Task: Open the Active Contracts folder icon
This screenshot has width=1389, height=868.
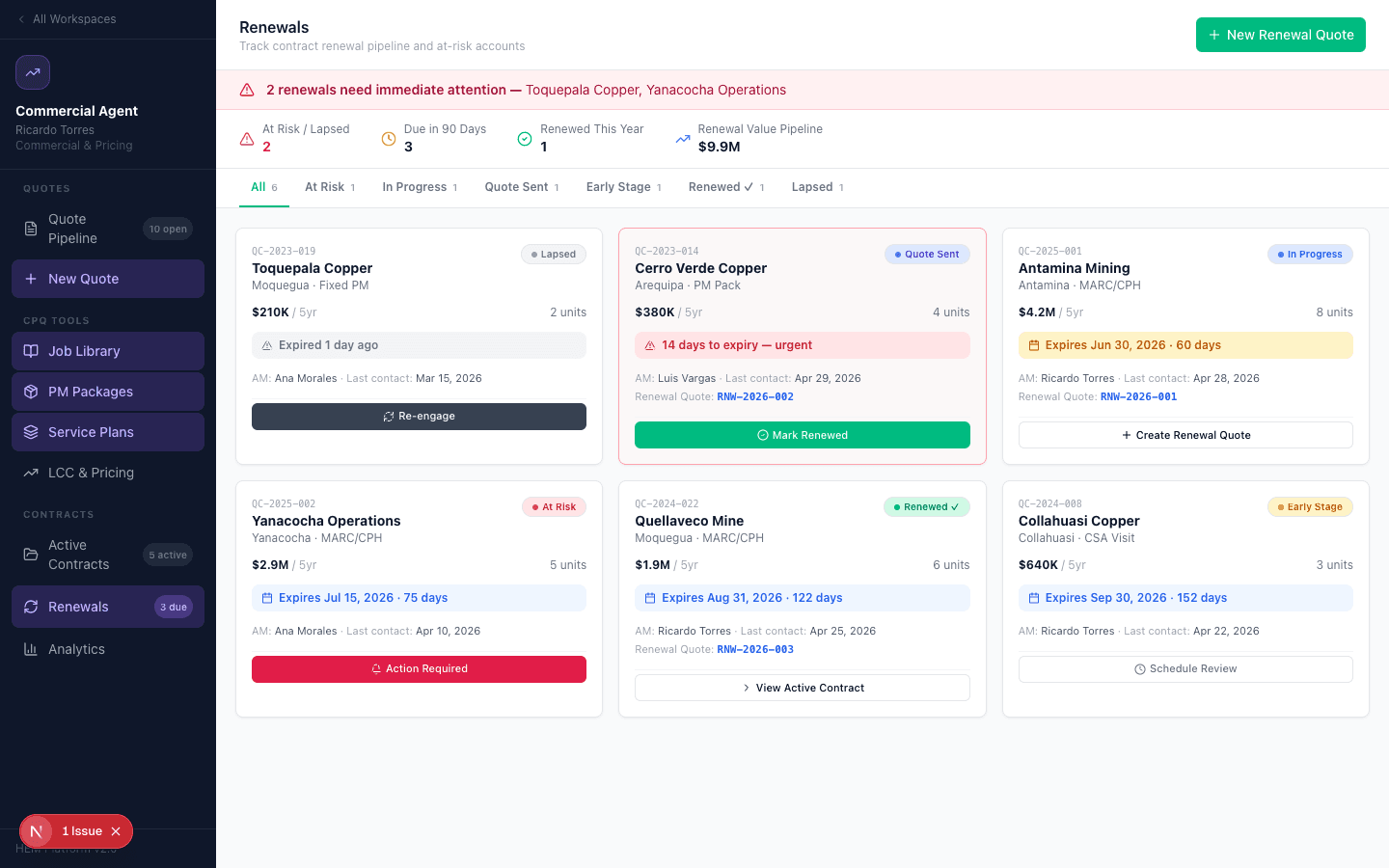Action: coord(31,555)
